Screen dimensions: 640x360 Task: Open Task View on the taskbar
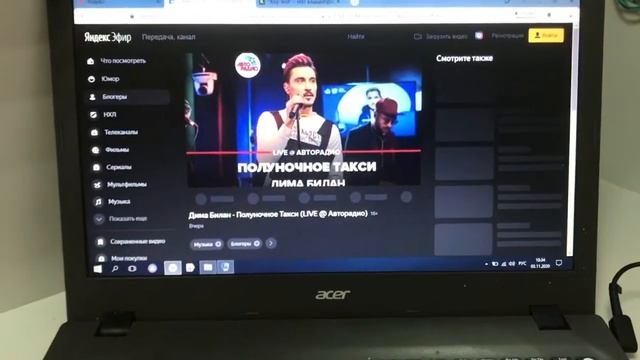(x=132, y=269)
